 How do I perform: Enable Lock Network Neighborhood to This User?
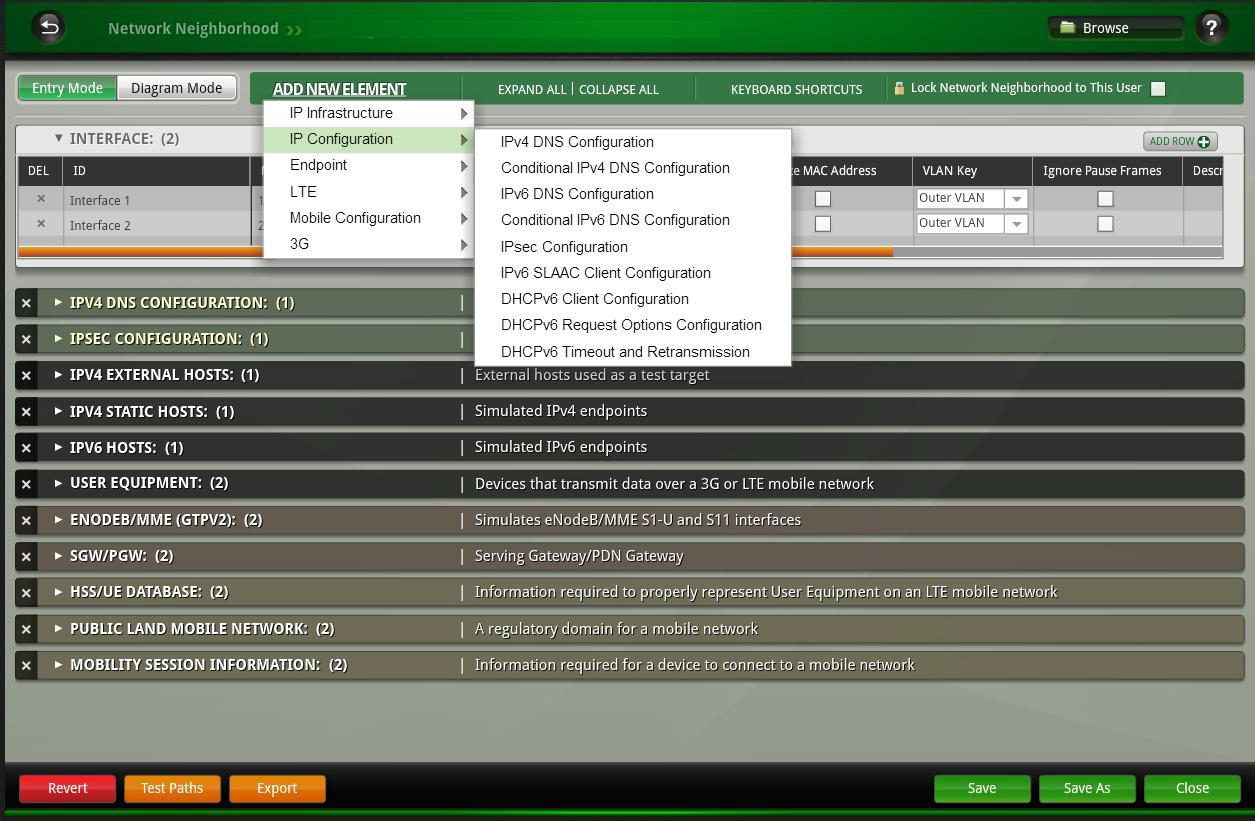(1158, 89)
